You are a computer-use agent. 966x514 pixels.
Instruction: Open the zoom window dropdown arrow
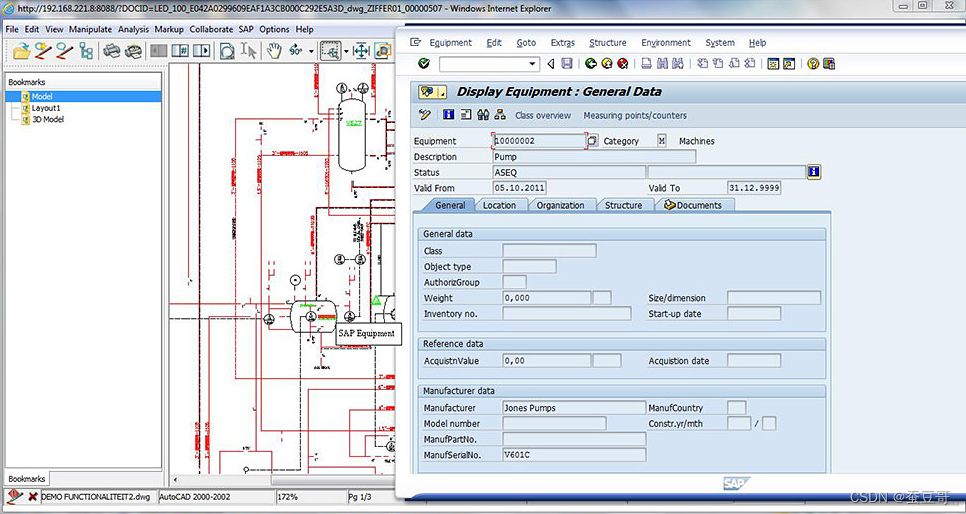point(346,51)
